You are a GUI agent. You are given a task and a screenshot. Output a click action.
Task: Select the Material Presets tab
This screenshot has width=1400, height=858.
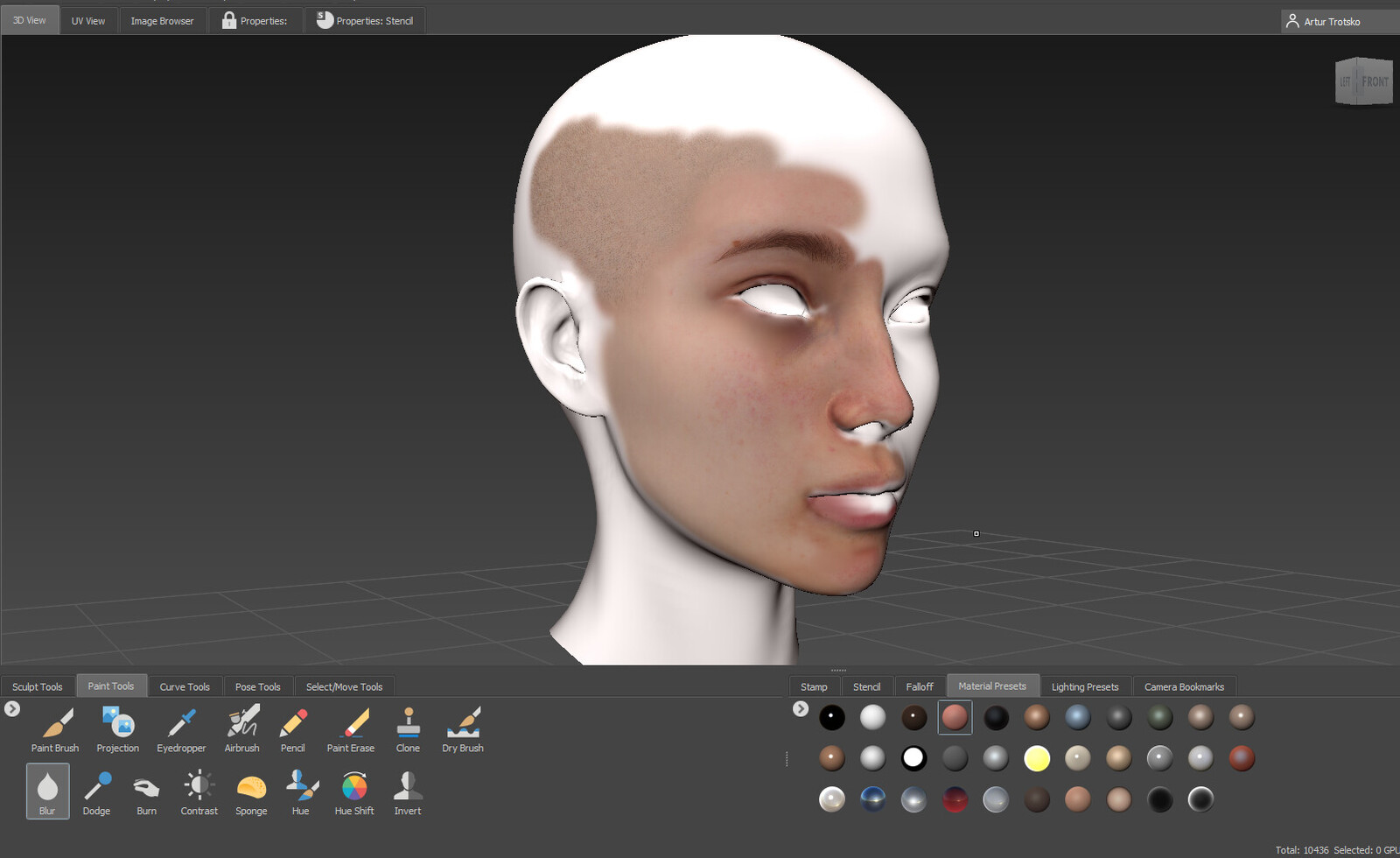[992, 686]
